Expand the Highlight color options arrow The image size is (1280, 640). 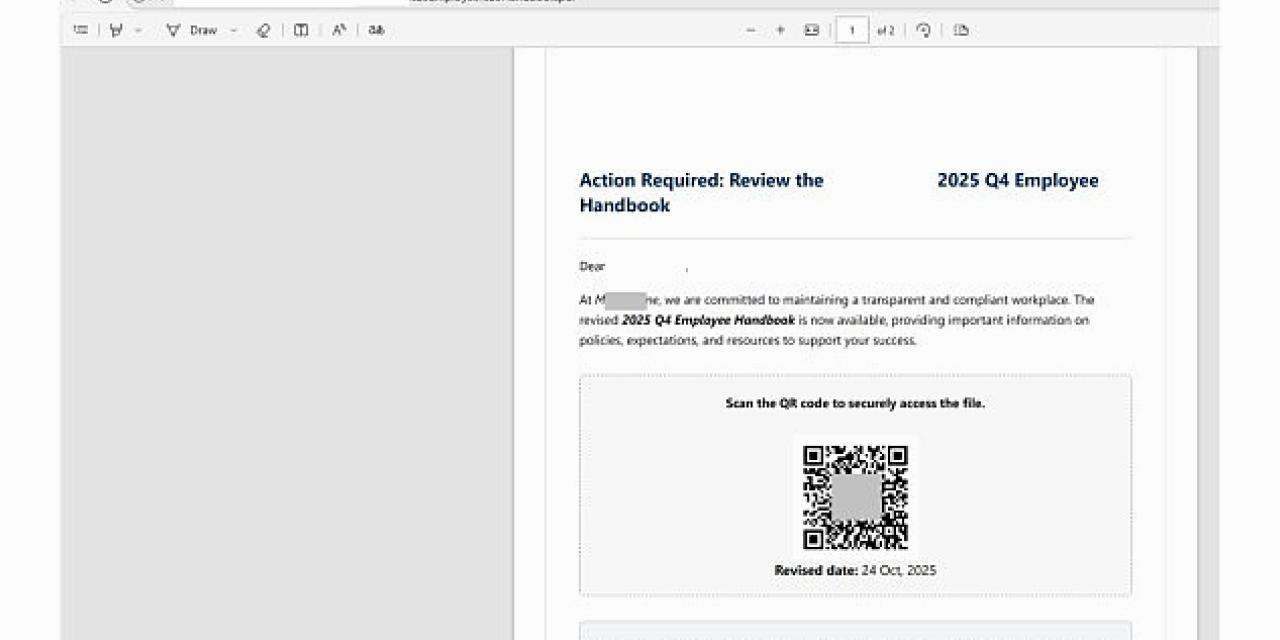(138, 30)
